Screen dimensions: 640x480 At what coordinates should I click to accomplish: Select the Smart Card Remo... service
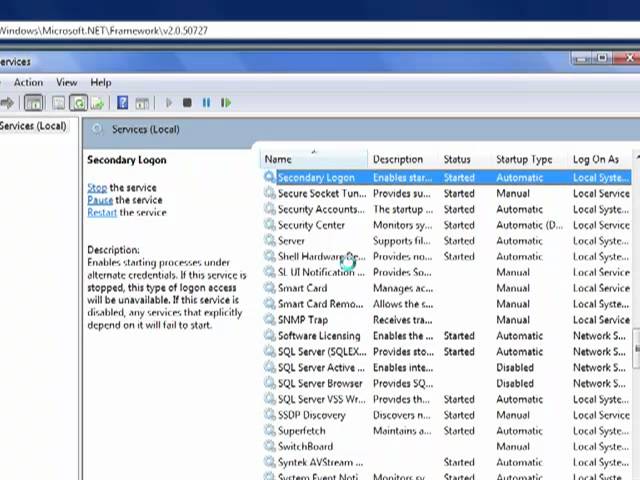pyautogui.click(x=447, y=304)
